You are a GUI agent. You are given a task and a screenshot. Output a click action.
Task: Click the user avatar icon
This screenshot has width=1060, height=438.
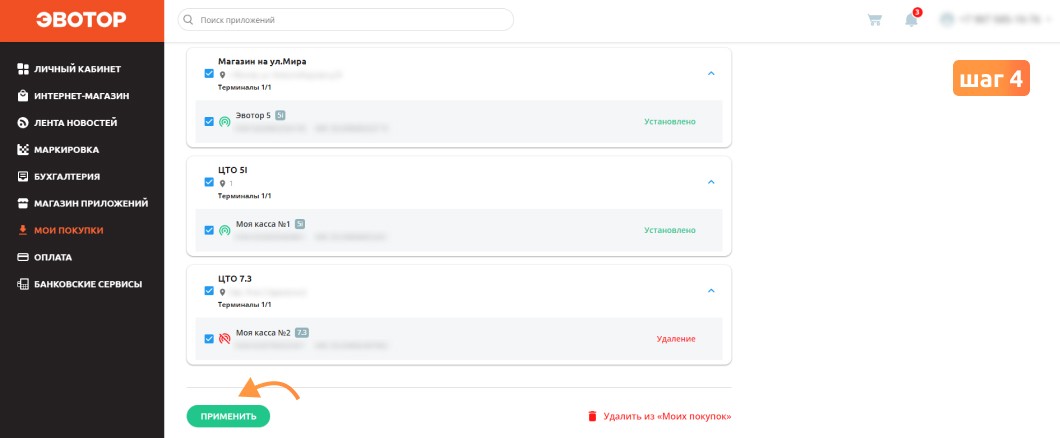[x=947, y=20]
